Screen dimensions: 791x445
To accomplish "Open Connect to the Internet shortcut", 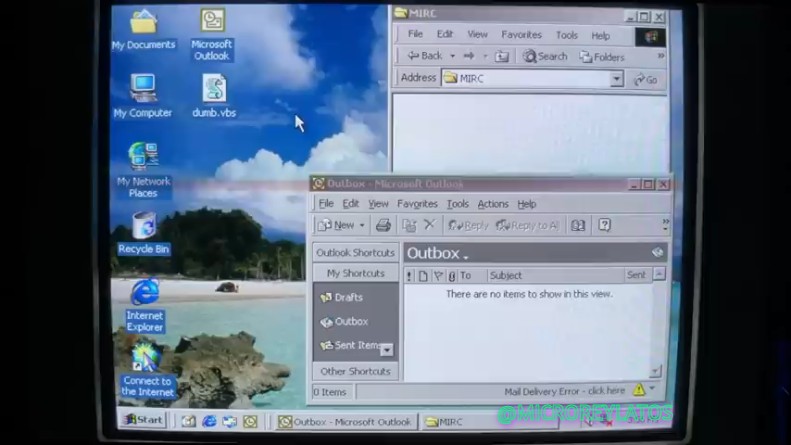I will pos(147,370).
